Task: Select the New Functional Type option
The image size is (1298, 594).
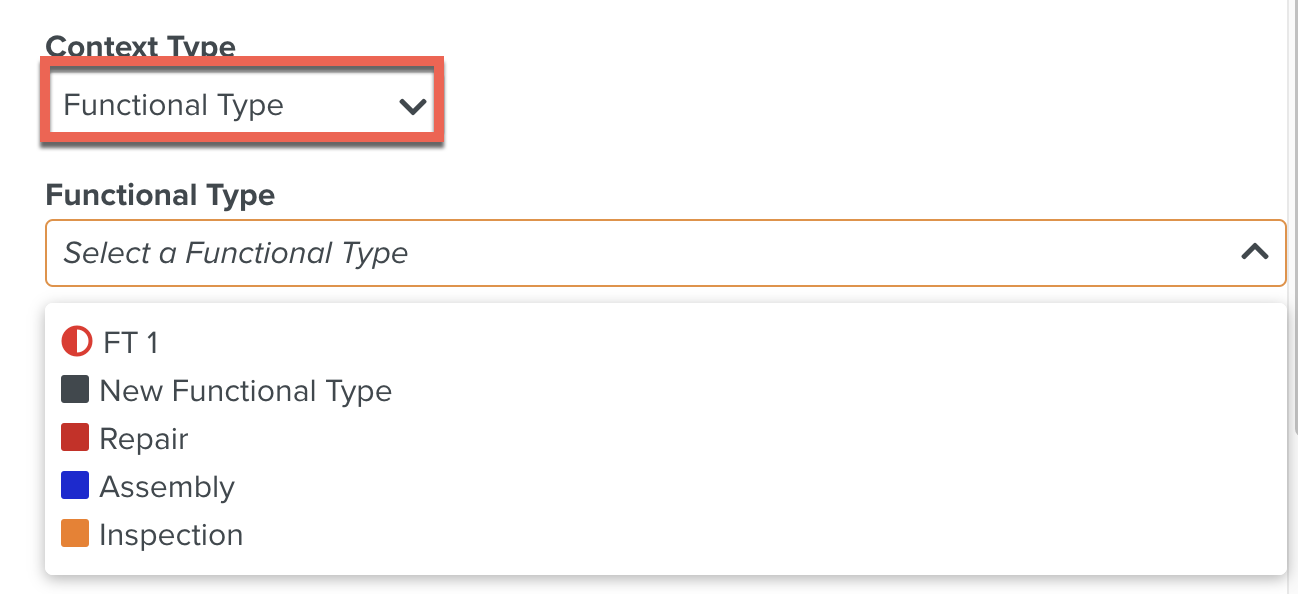Action: tap(246, 390)
